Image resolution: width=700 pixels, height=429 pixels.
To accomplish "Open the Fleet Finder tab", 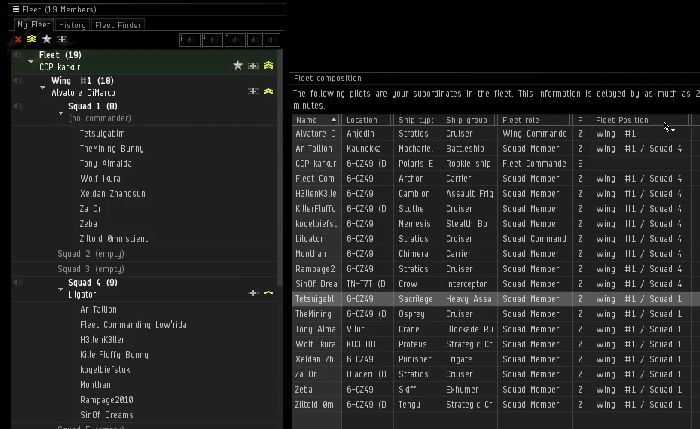I will coord(118,25).
